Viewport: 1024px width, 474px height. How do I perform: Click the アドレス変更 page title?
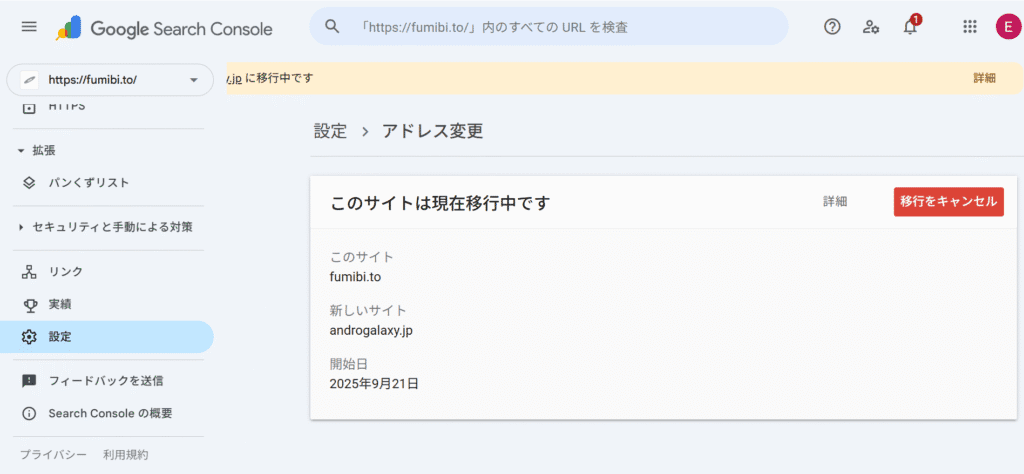coord(433,131)
